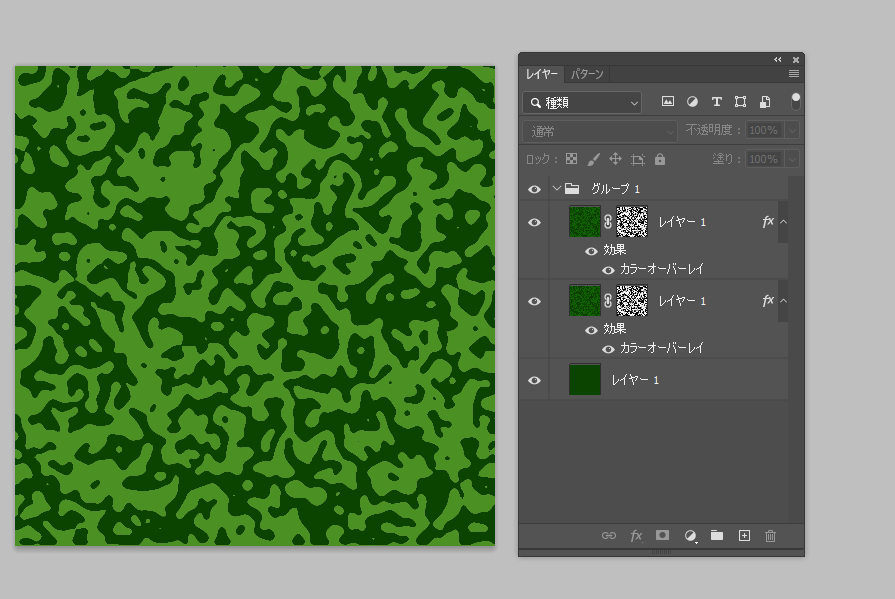895x599 pixels.
Task: Toggle layer filtering switch on or off
Action: coord(796,101)
